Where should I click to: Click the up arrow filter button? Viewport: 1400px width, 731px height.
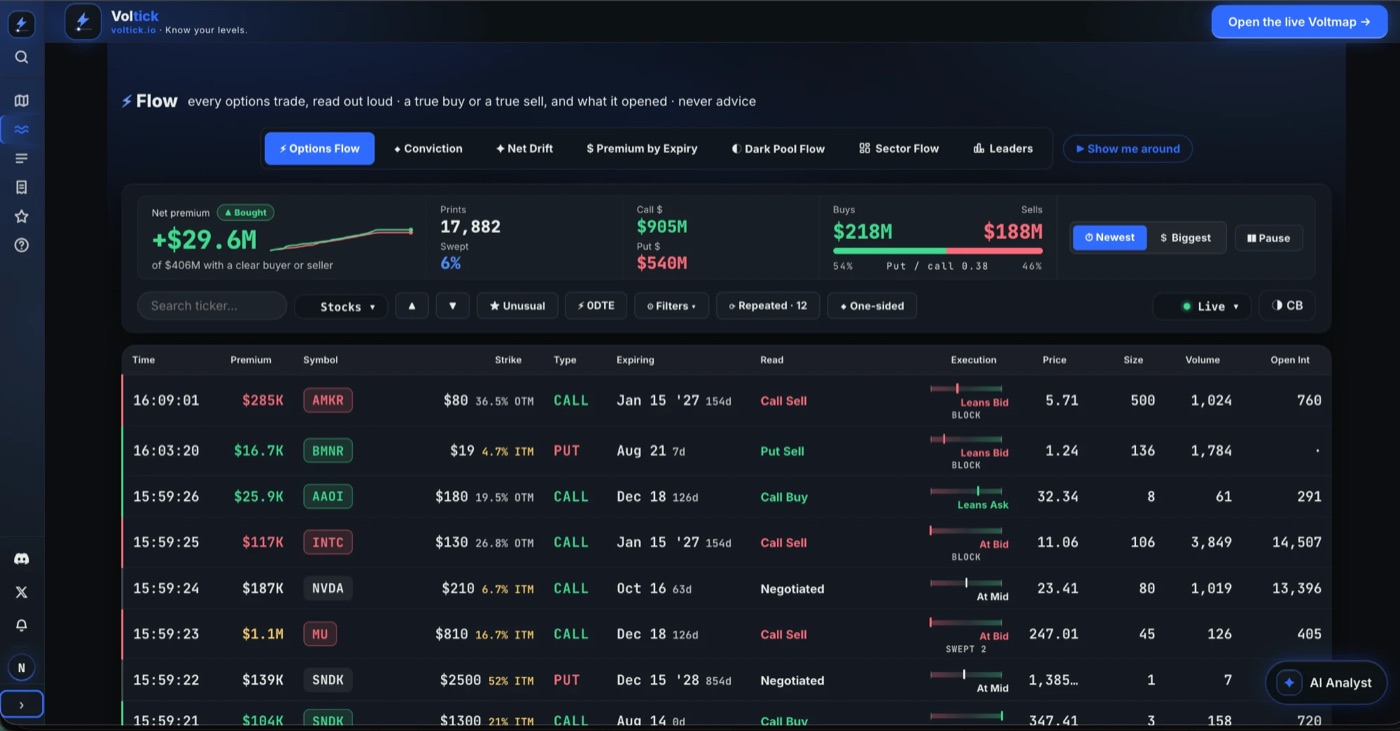[x=412, y=306]
